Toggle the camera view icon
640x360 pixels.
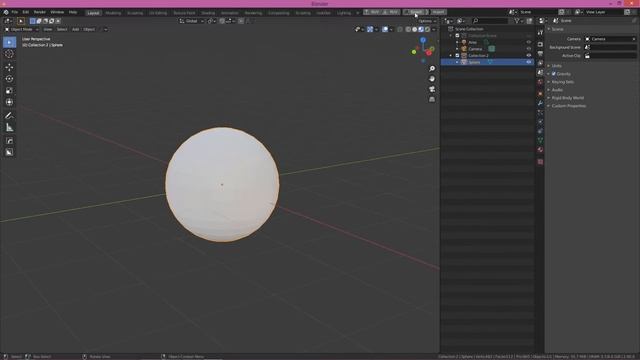click(432, 89)
